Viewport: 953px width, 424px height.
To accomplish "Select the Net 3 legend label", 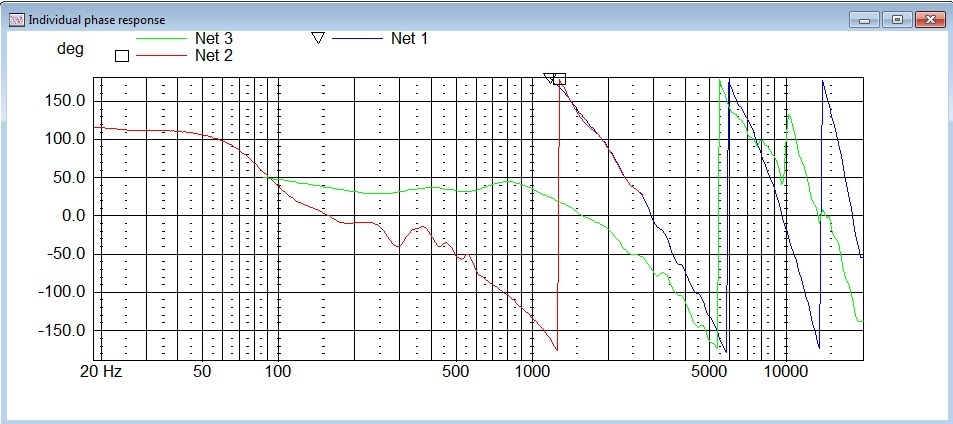I will coord(213,39).
